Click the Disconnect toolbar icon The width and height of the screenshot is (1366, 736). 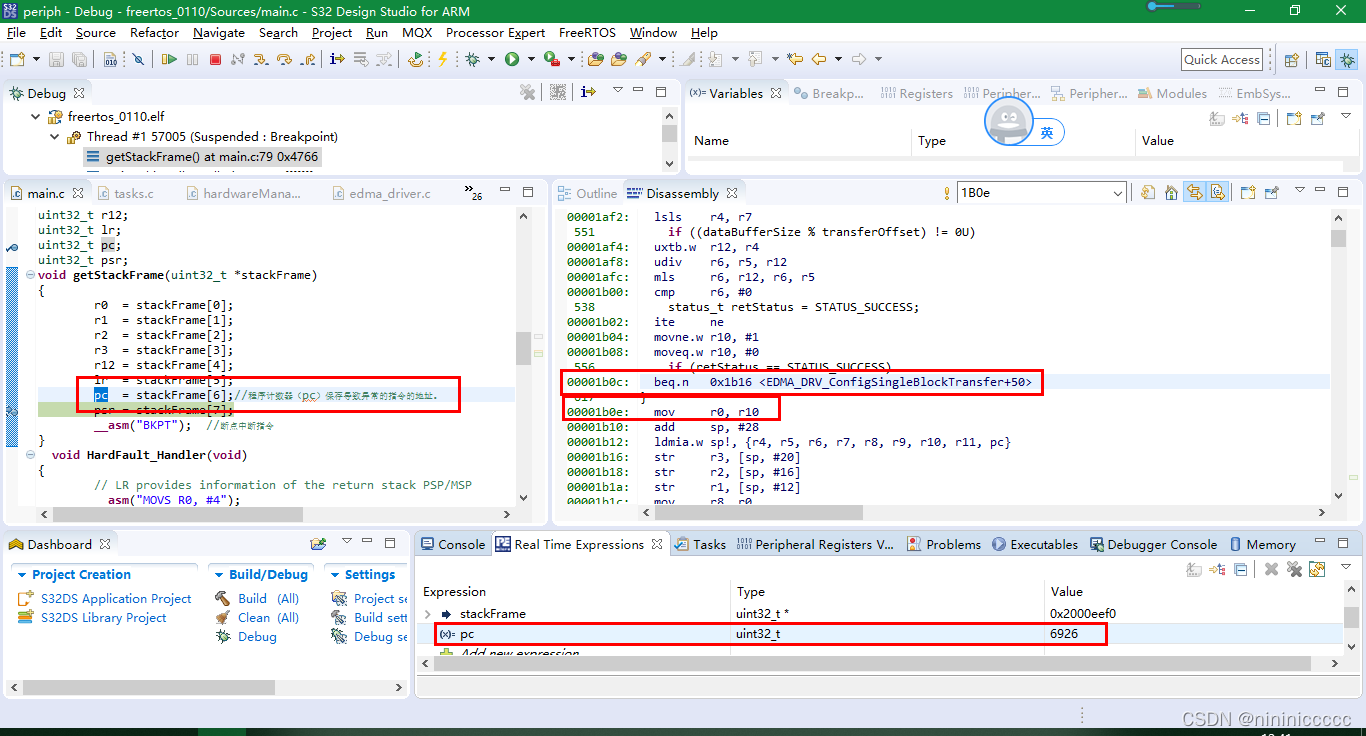click(238, 60)
